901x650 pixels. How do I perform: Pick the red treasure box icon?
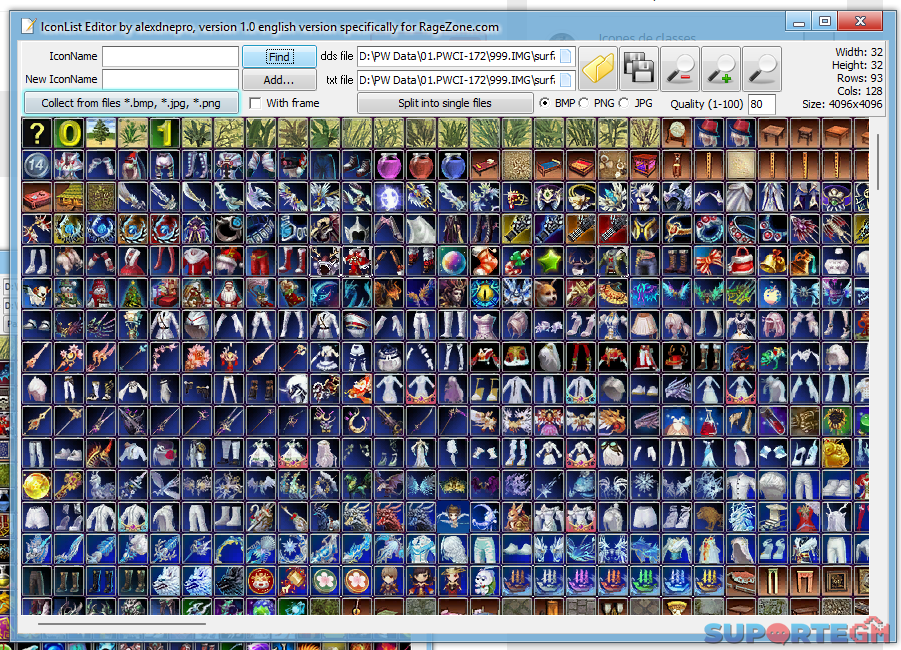37,197
